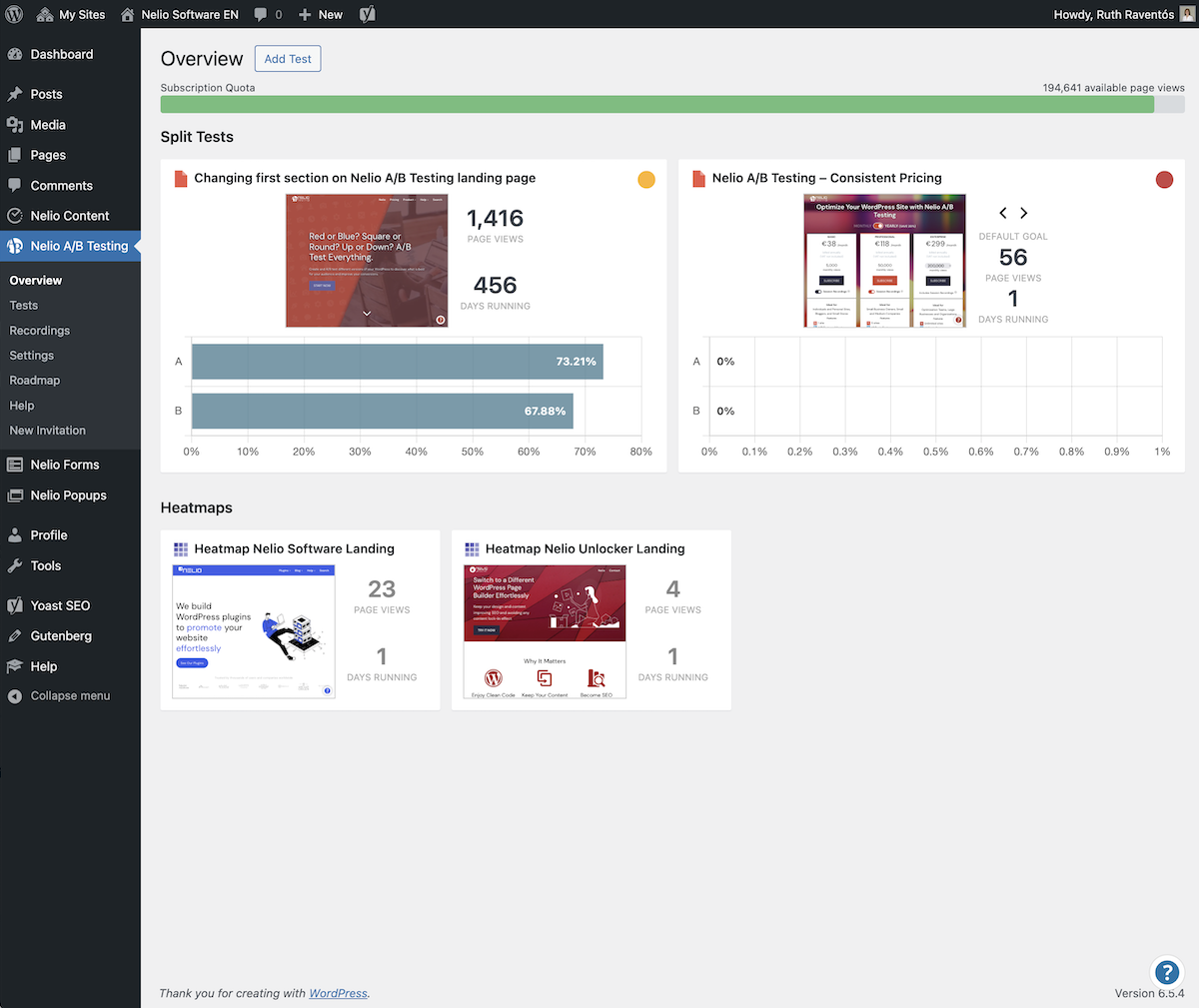Click the red status dot on Consistent Pricing

(x=1164, y=180)
